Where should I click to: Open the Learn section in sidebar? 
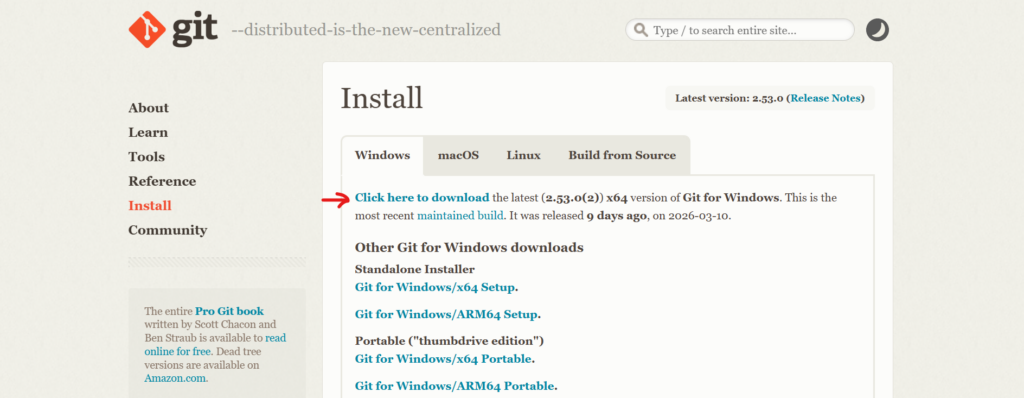tap(148, 132)
